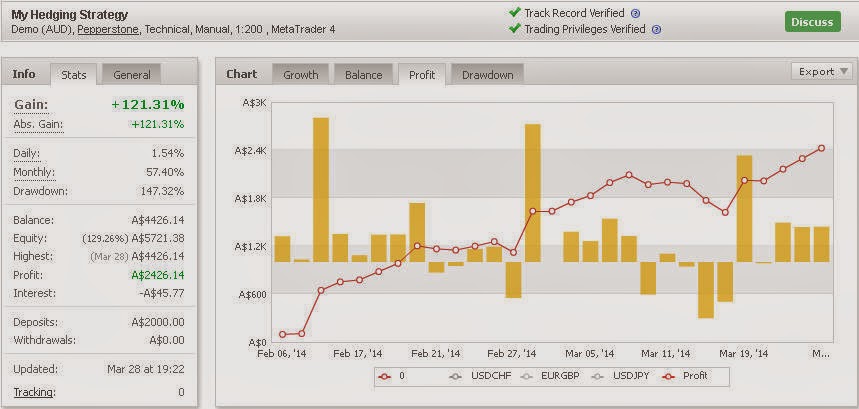
Task: Click the tall yellow bar near Feb 27
Action: [532, 193]
